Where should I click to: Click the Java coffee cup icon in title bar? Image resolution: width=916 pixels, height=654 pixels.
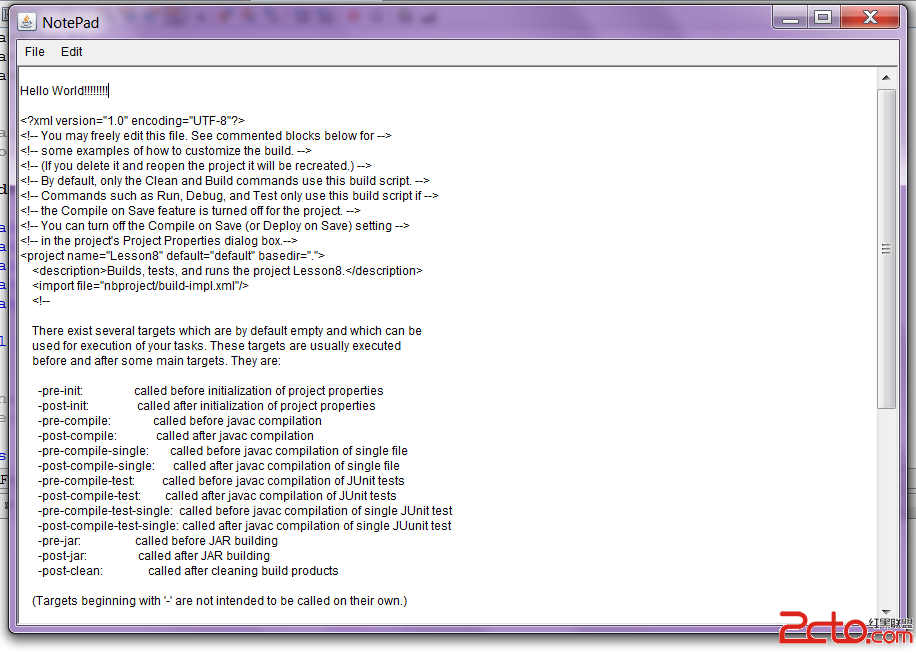click(27, 21)
